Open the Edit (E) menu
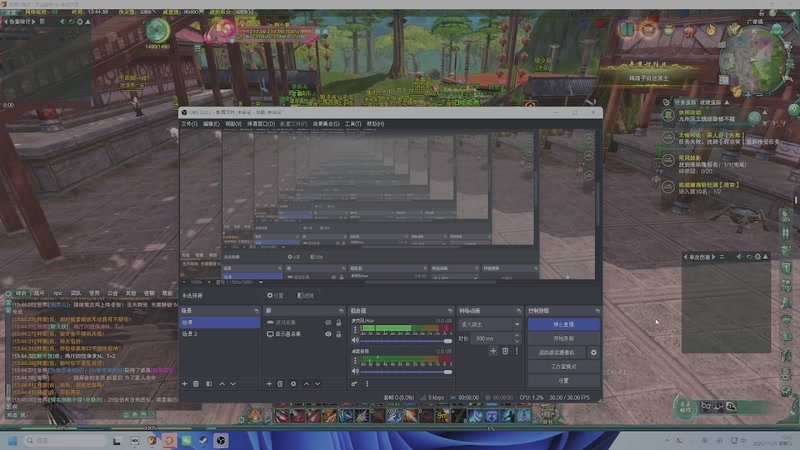 211,124
